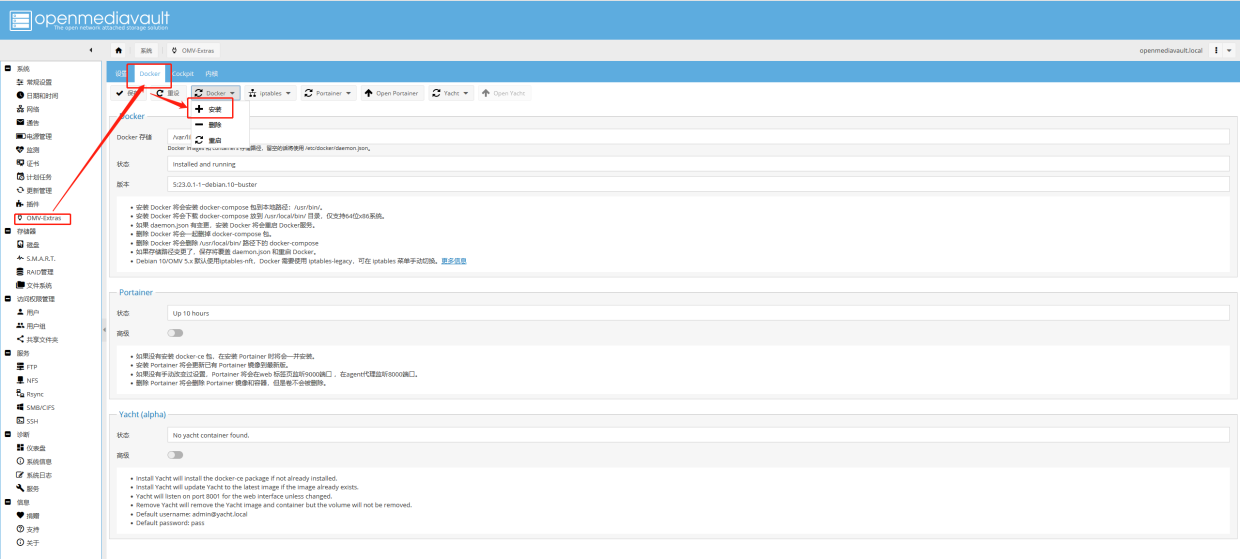Open the 关于 about page

point(33,542)
